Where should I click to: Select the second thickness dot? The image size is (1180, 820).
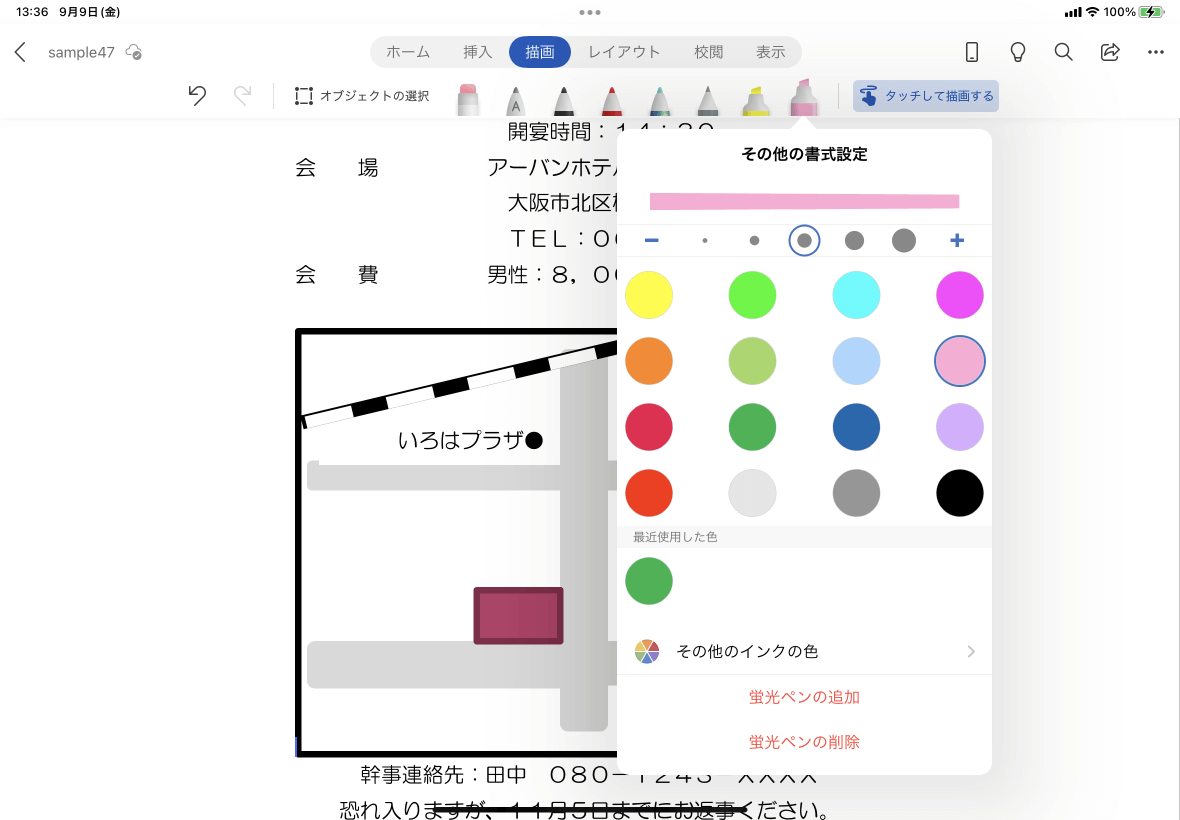click(754, 241)
